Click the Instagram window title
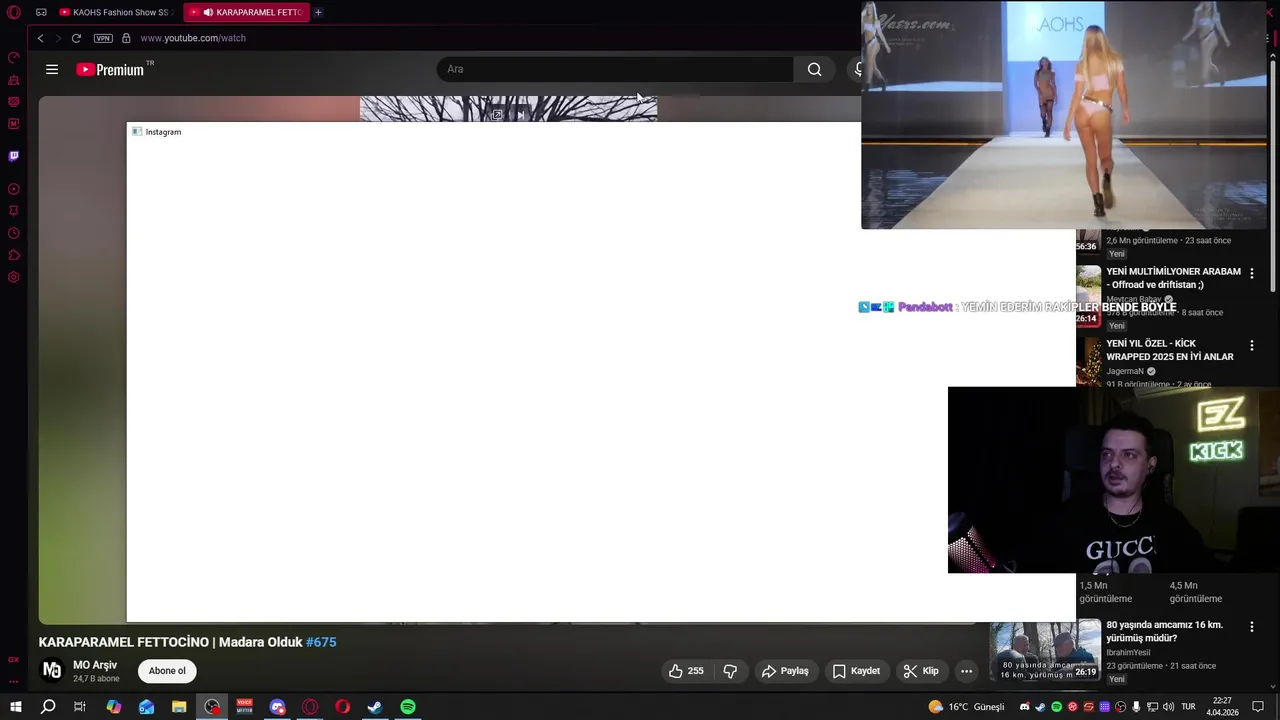The height and width of the screenshot is (720, 1280). point(163,132)
